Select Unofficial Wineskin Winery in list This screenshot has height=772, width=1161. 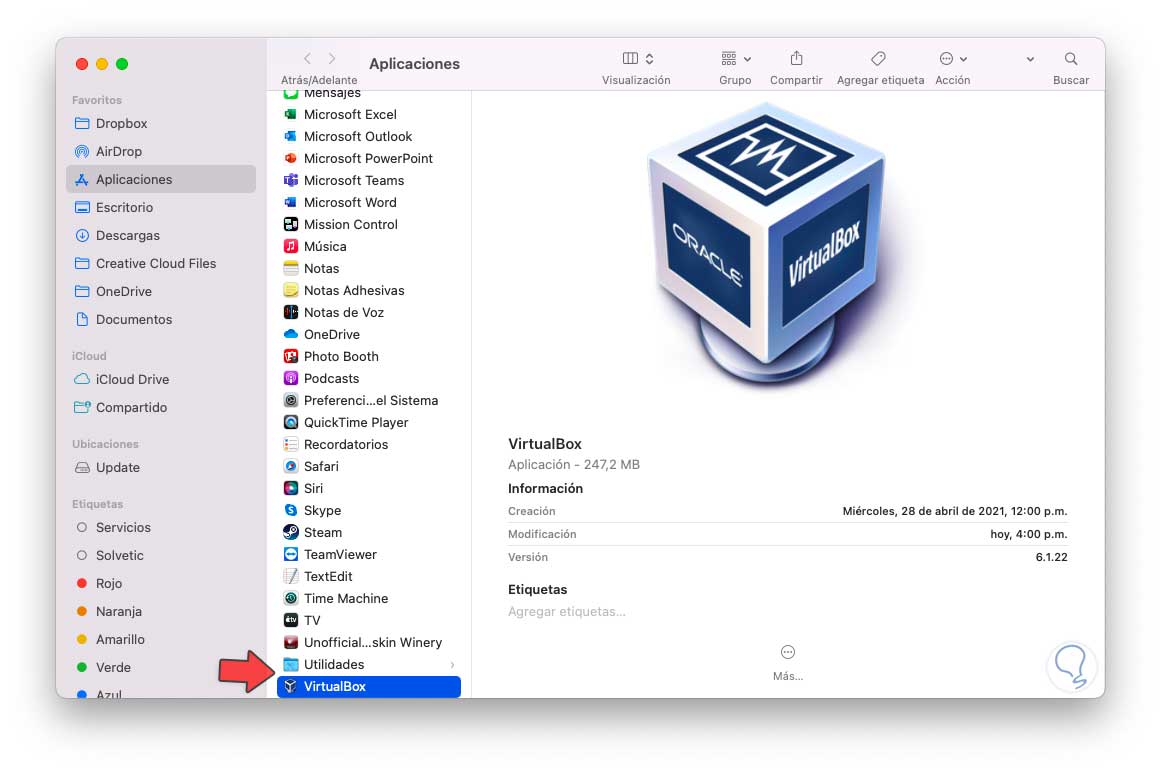click(369, 642)
